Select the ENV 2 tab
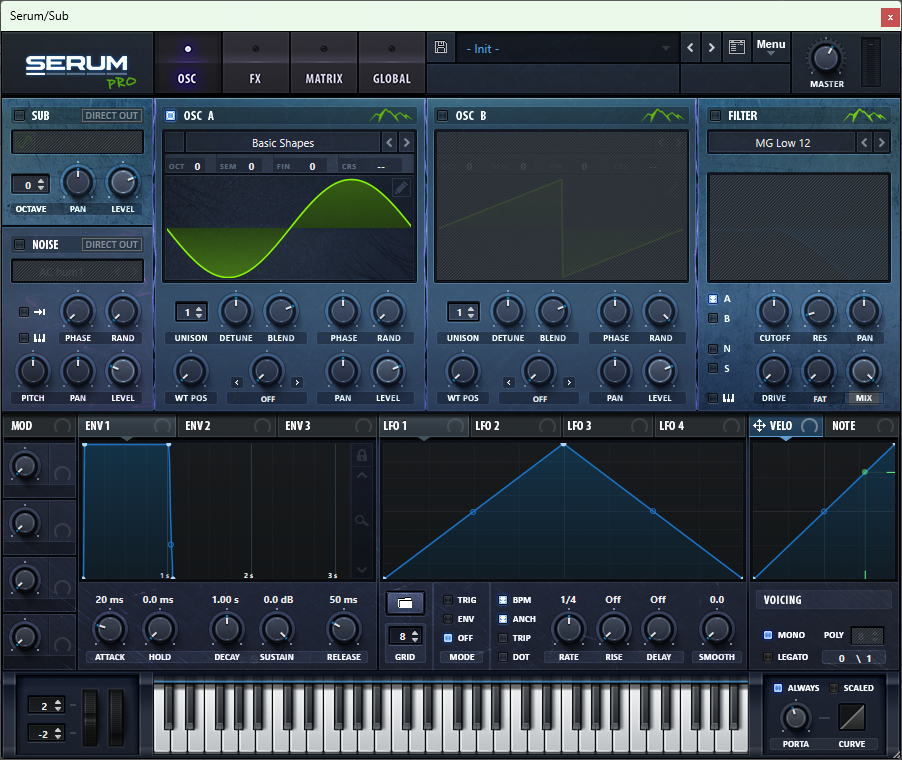Viewport: 902px width, 760px height. [x=226, y=426]
